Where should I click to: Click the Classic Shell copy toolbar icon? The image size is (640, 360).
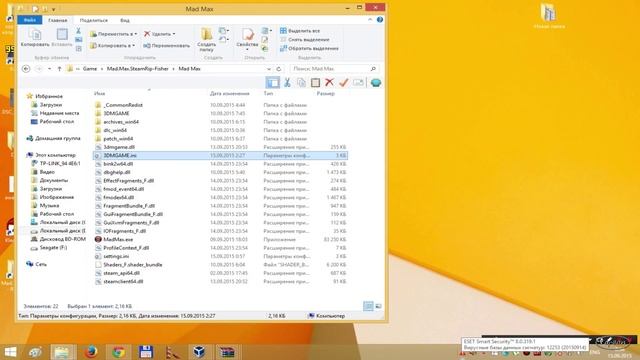(x=301, y=82)
